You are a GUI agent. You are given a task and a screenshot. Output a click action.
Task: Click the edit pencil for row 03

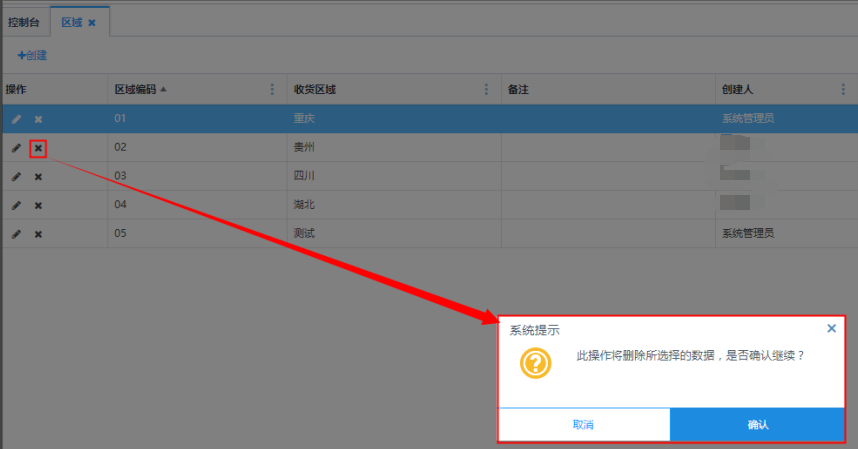click(16, 177)
